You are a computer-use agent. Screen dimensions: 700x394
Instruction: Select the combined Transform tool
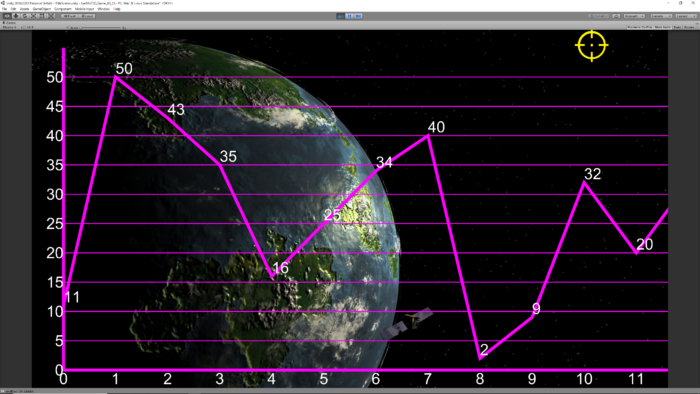pos(51,16)
